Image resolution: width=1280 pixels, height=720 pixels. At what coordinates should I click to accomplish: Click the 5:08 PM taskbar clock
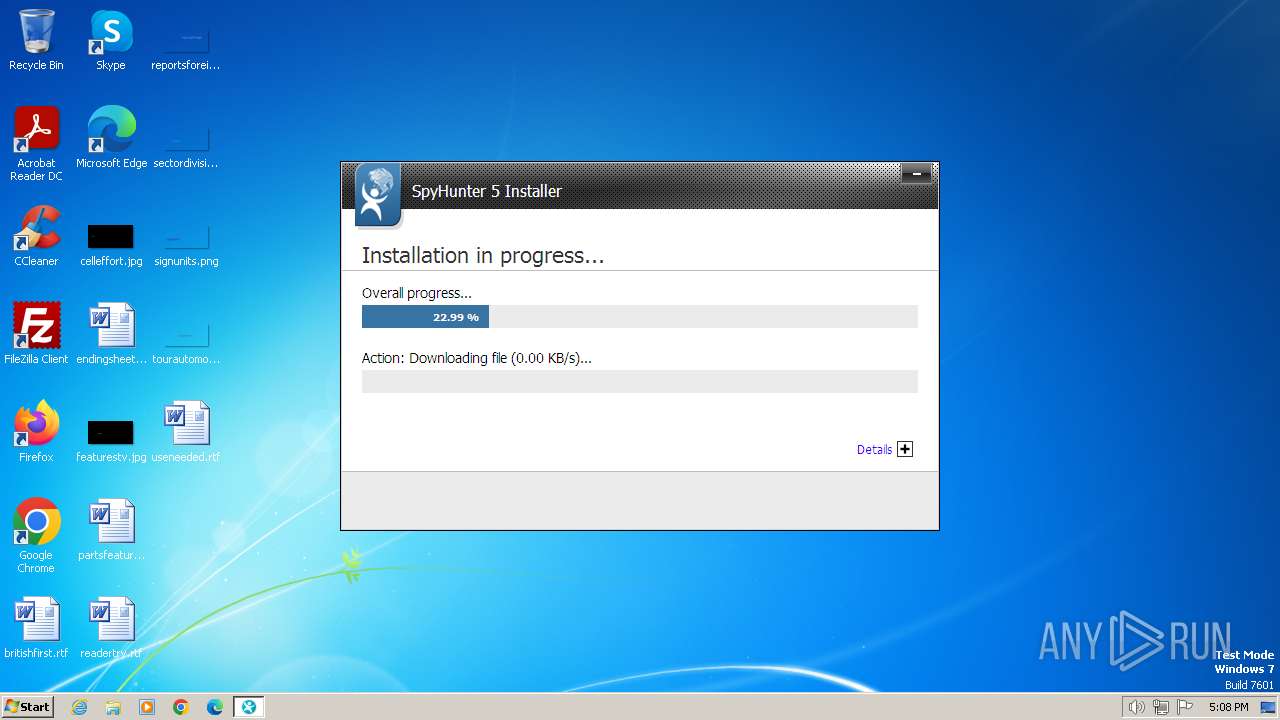(x=1228, y=707)
